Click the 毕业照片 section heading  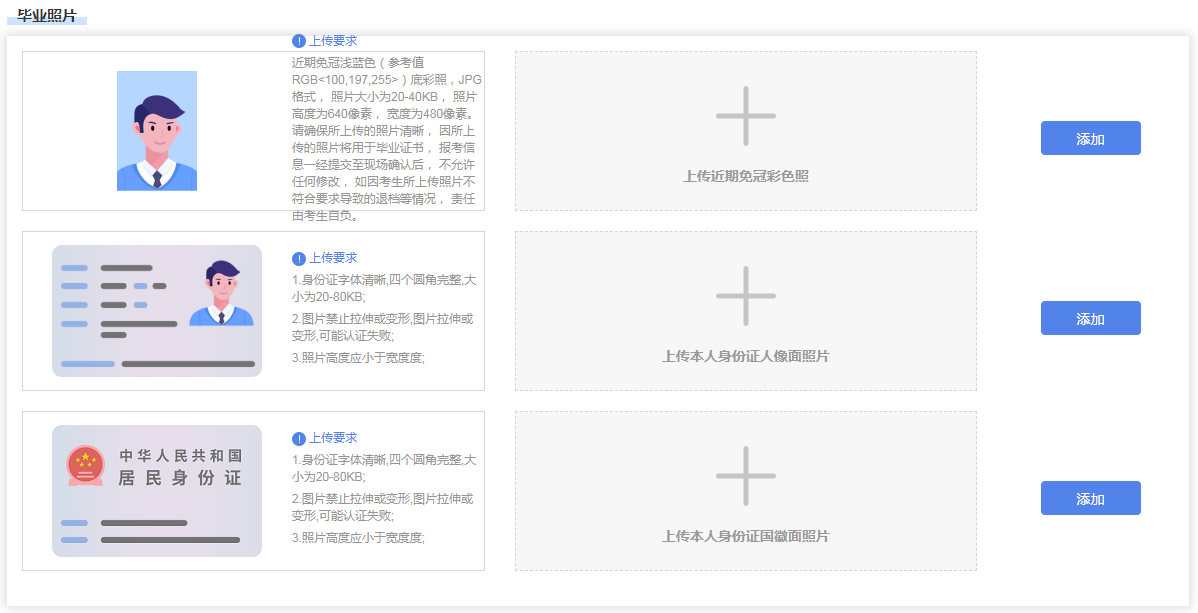pos(47,16)
